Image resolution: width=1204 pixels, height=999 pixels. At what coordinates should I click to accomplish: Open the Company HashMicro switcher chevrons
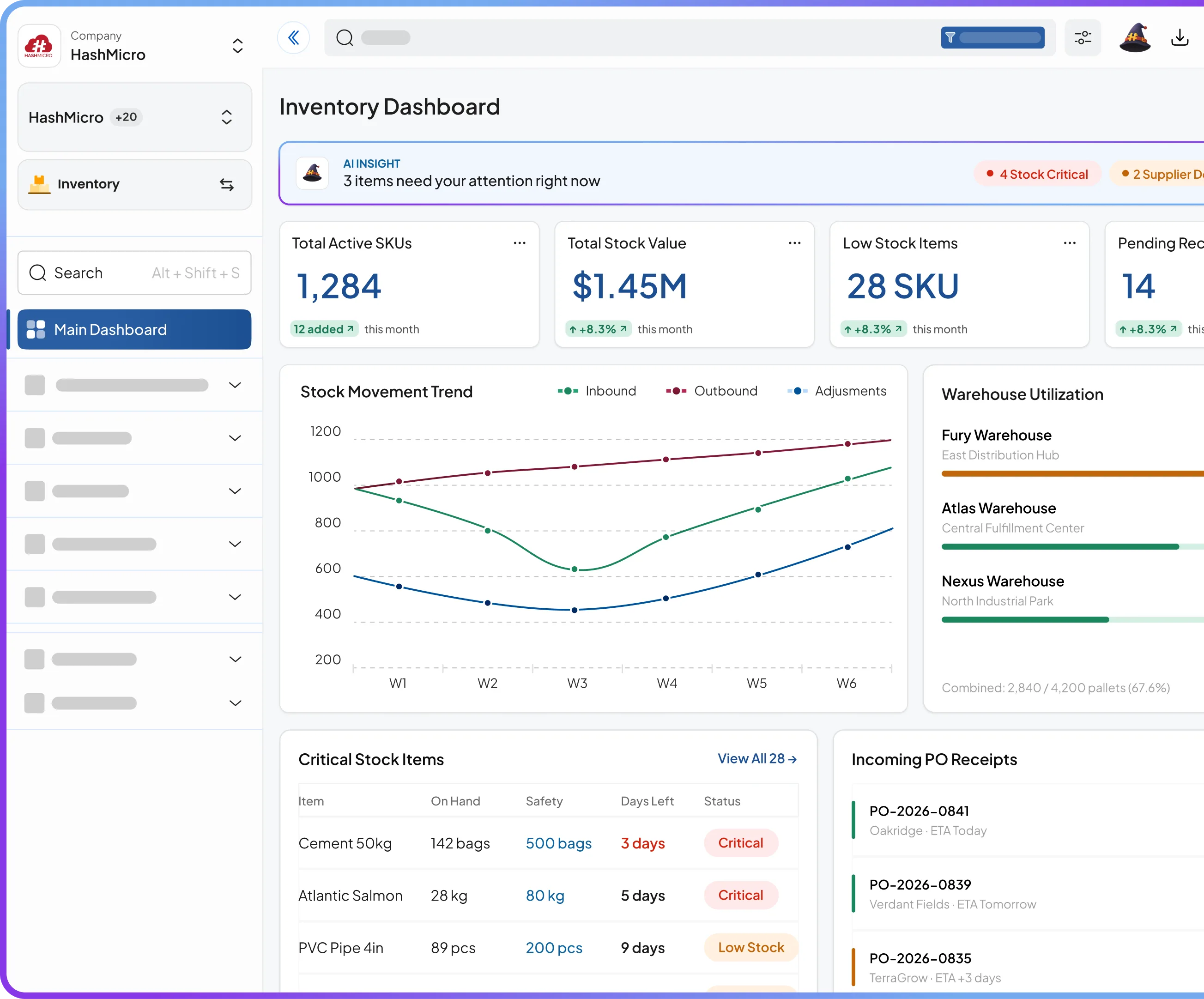point(237,46)
